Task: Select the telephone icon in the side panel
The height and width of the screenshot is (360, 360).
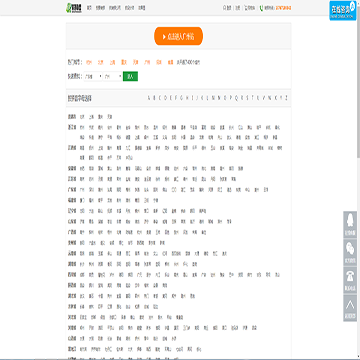Action: 350,280
